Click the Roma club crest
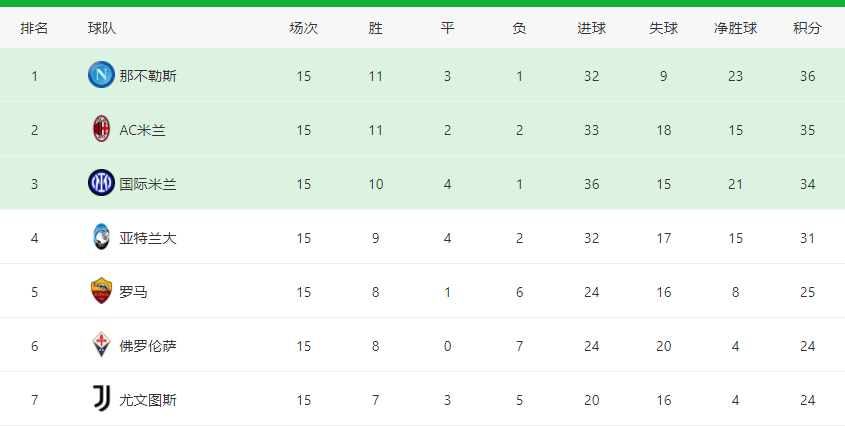 point(101,291)
